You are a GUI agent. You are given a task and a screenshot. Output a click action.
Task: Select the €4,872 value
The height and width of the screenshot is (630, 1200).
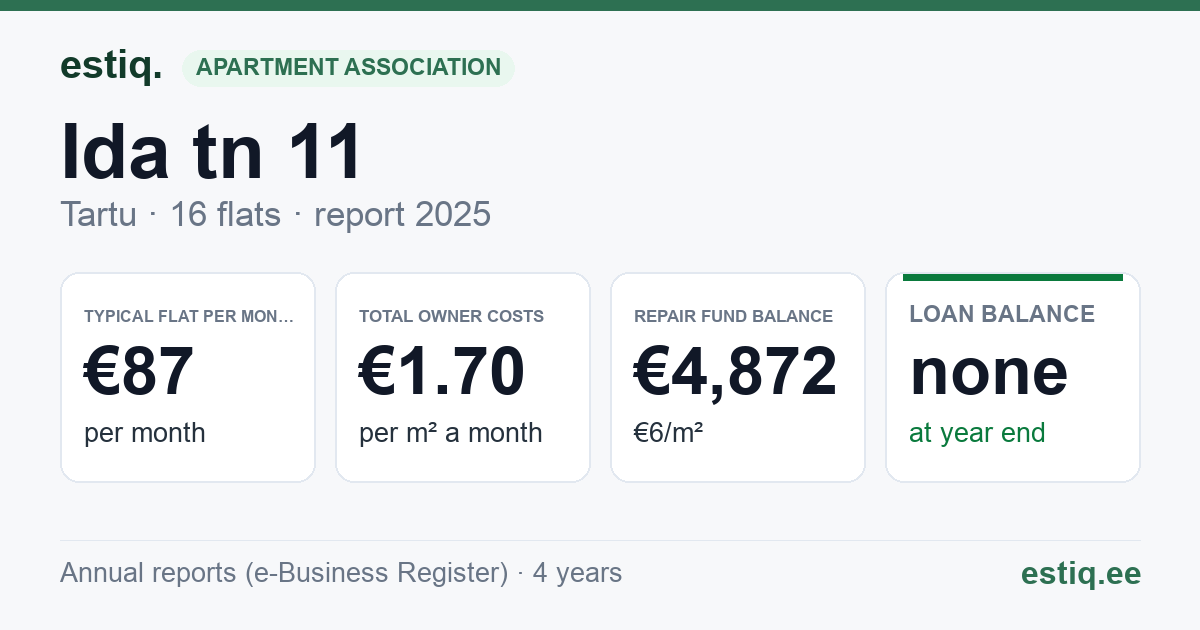tap(736, 371)
